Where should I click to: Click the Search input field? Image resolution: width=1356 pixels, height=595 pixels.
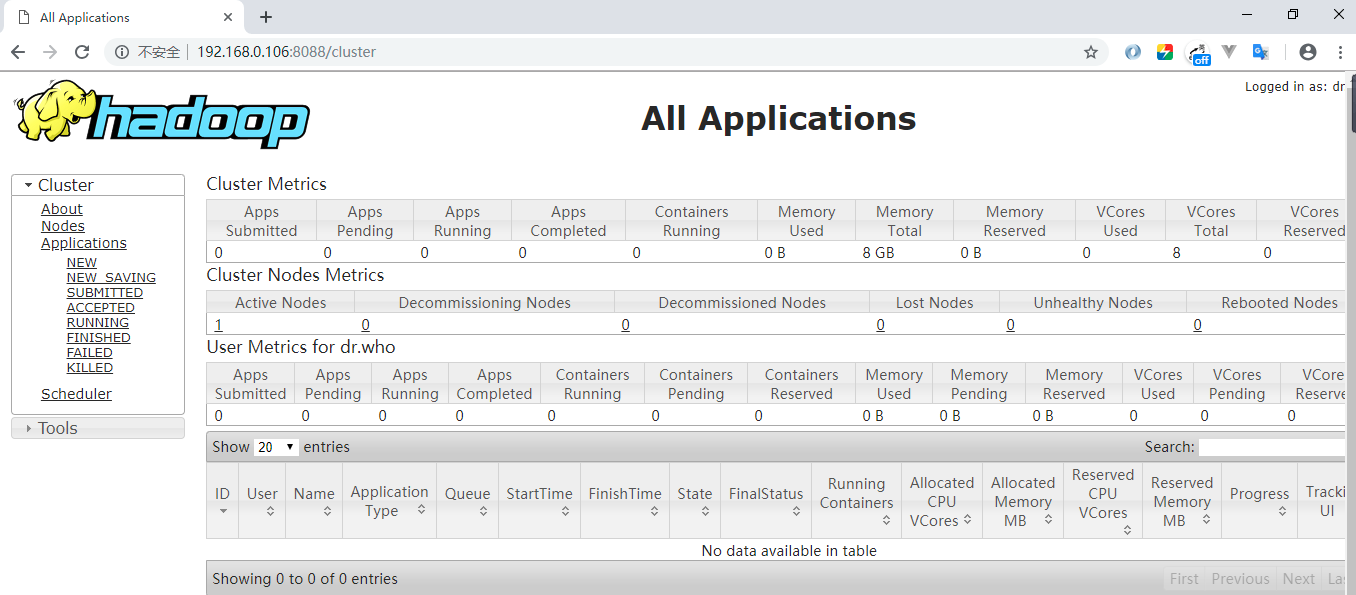1272,447
